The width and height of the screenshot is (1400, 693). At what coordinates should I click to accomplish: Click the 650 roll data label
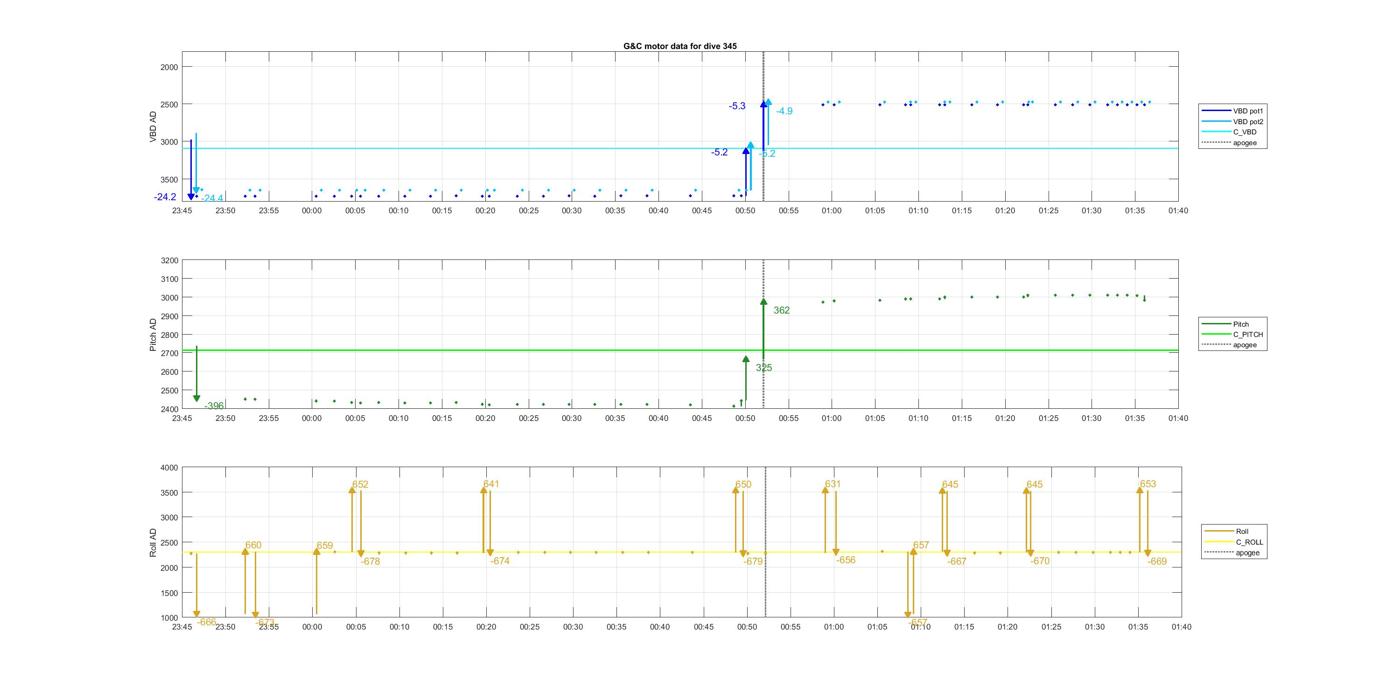[x=743, y=484]
